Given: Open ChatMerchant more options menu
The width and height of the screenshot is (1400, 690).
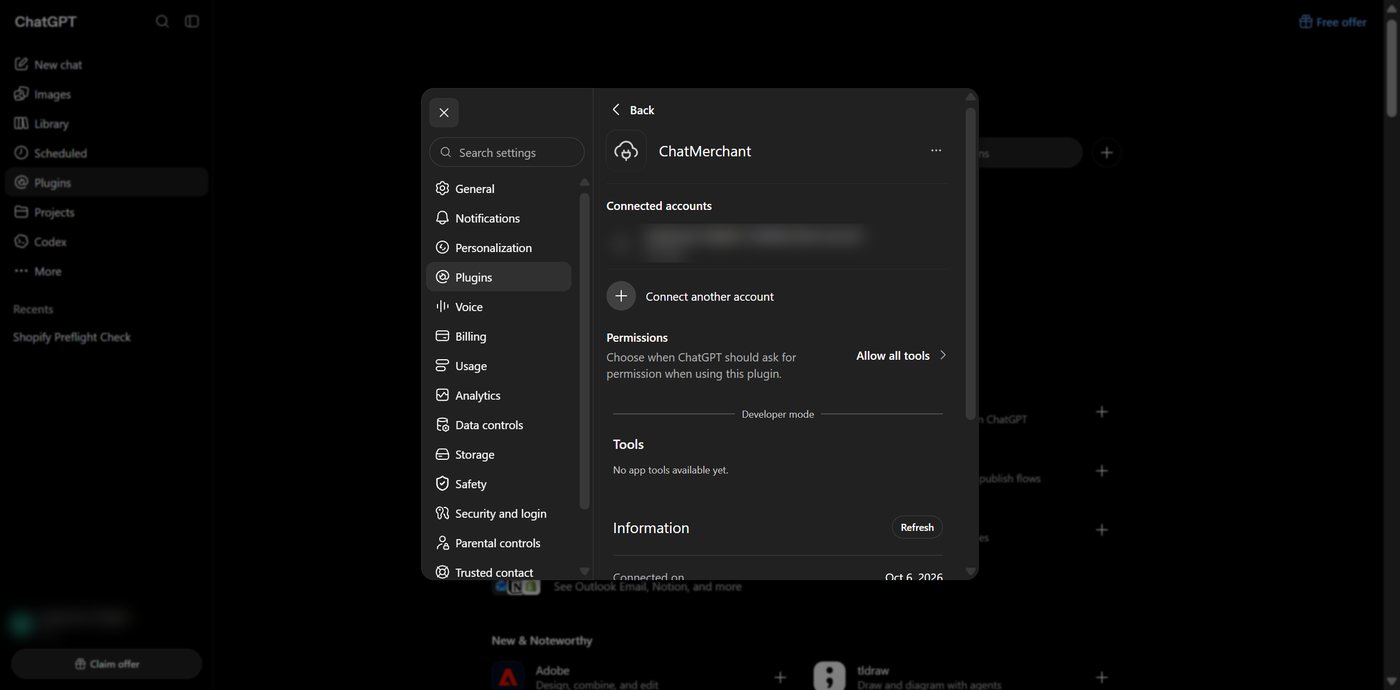Looking at the screenshot, I should pyautogui.click(x=936, y=150).
